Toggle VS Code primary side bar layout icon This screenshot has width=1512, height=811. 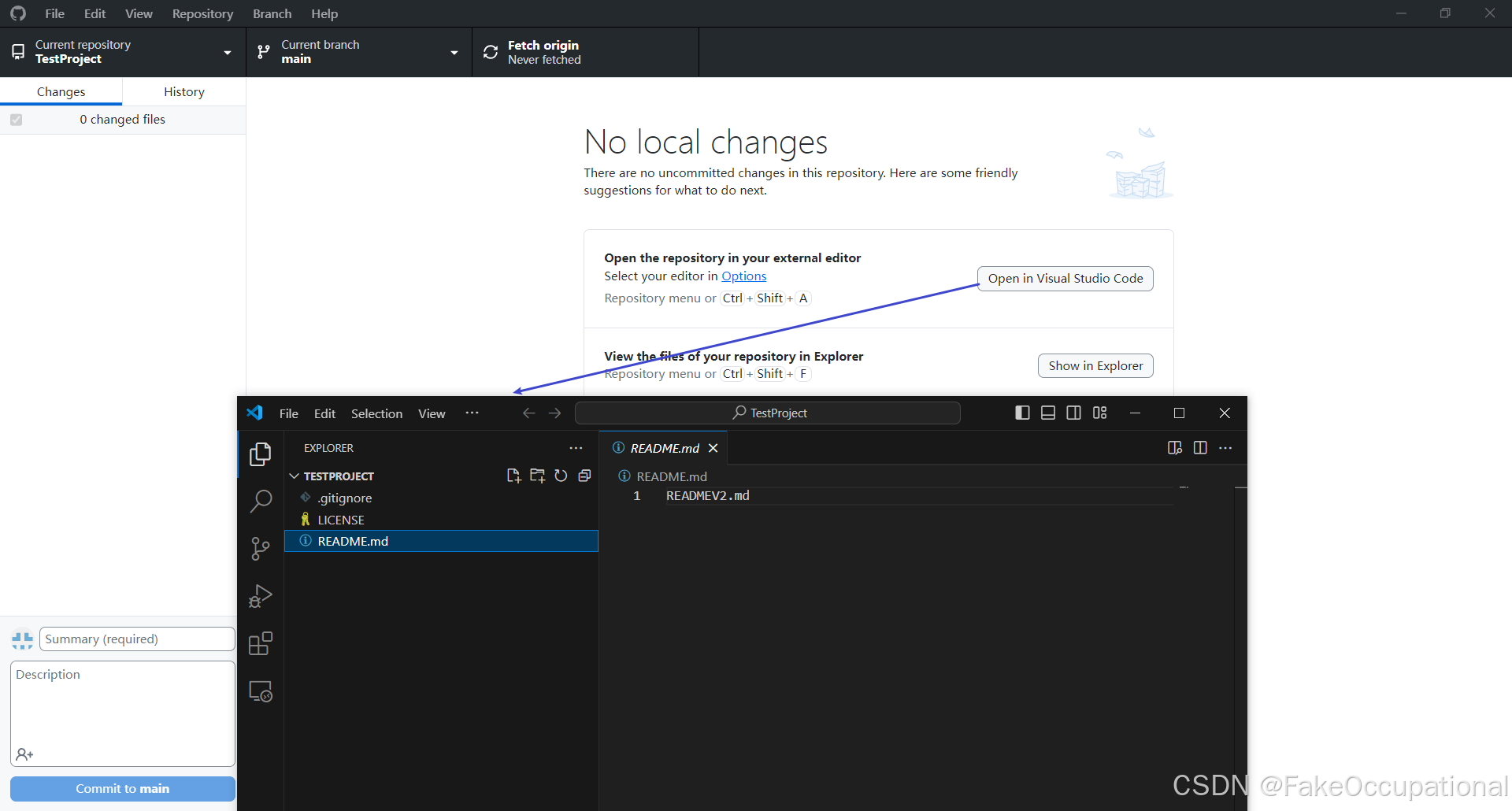tap(1022, 413)
